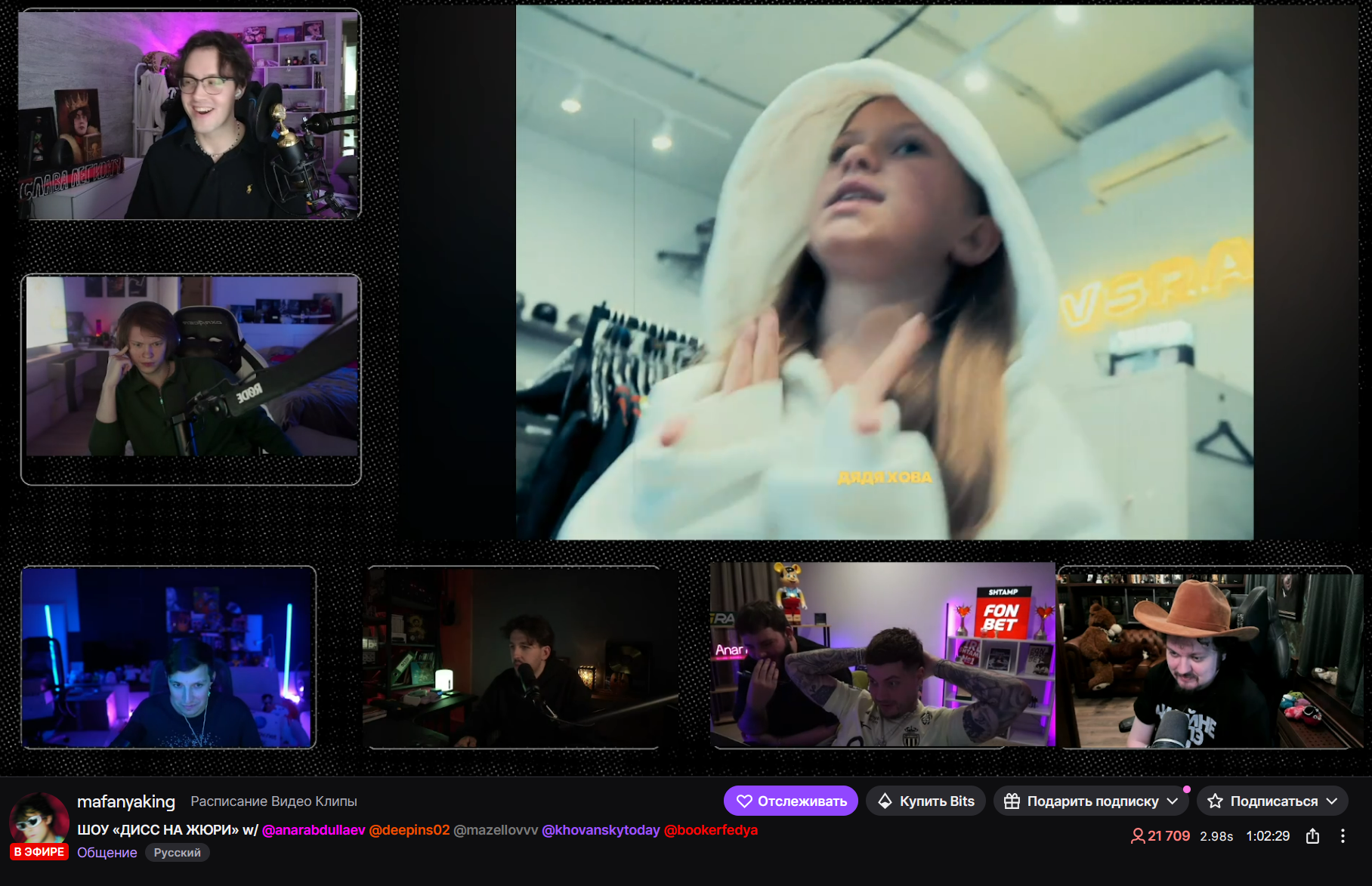Switch to the Клипы tab
Image resolution: width=1372 pixels, height=886 pixels.
[336, 801]
